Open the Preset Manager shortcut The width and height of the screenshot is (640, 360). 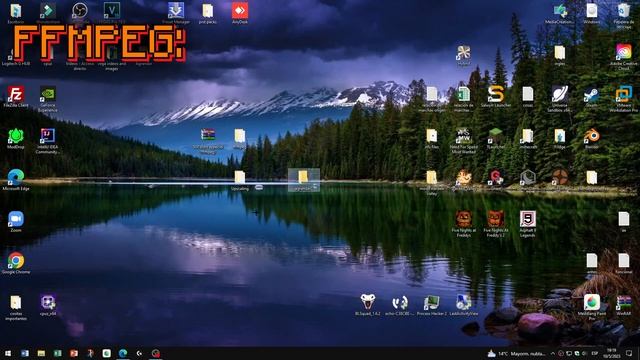(x=176, y=12)
